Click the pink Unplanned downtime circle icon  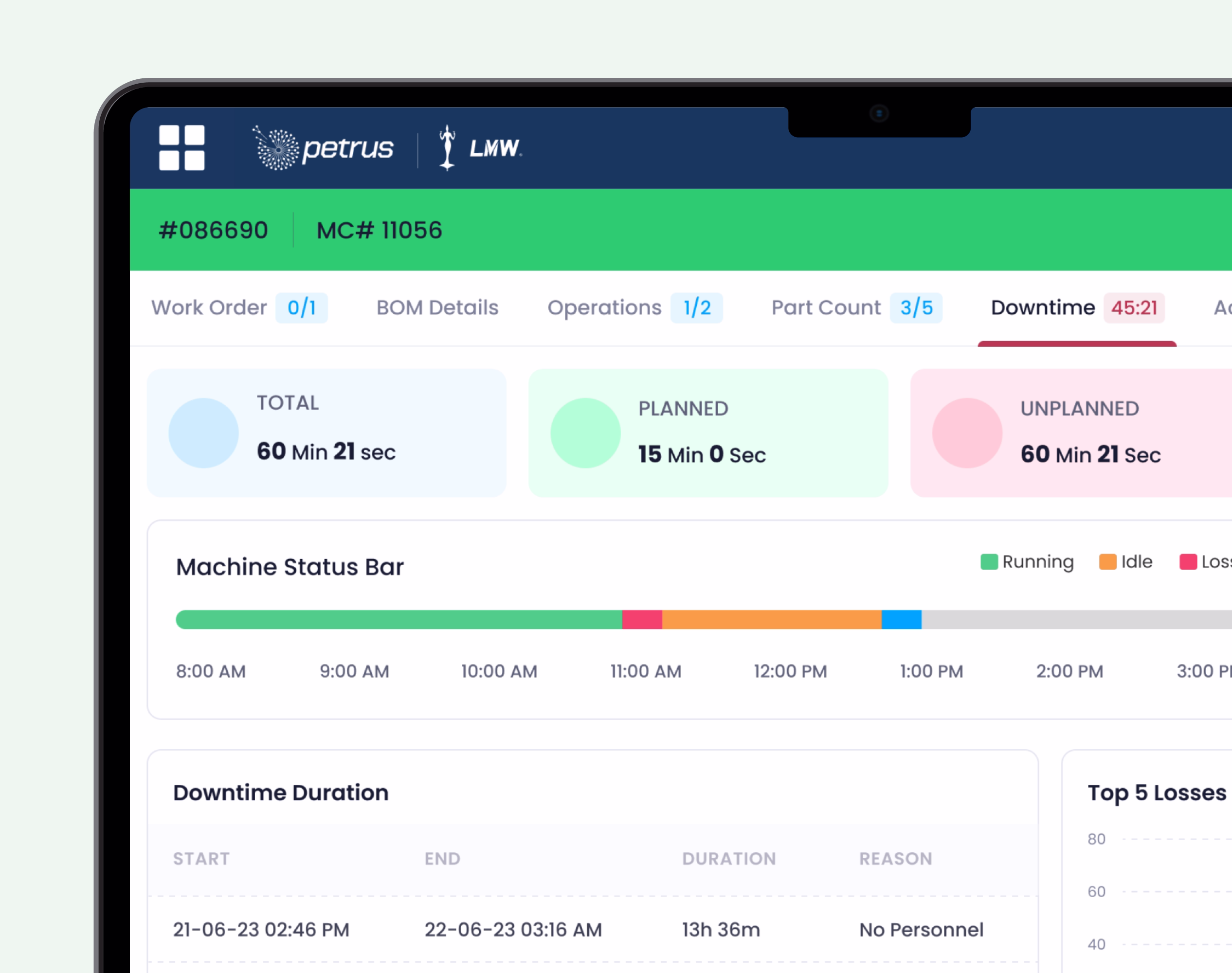click(x=967, y=433)
